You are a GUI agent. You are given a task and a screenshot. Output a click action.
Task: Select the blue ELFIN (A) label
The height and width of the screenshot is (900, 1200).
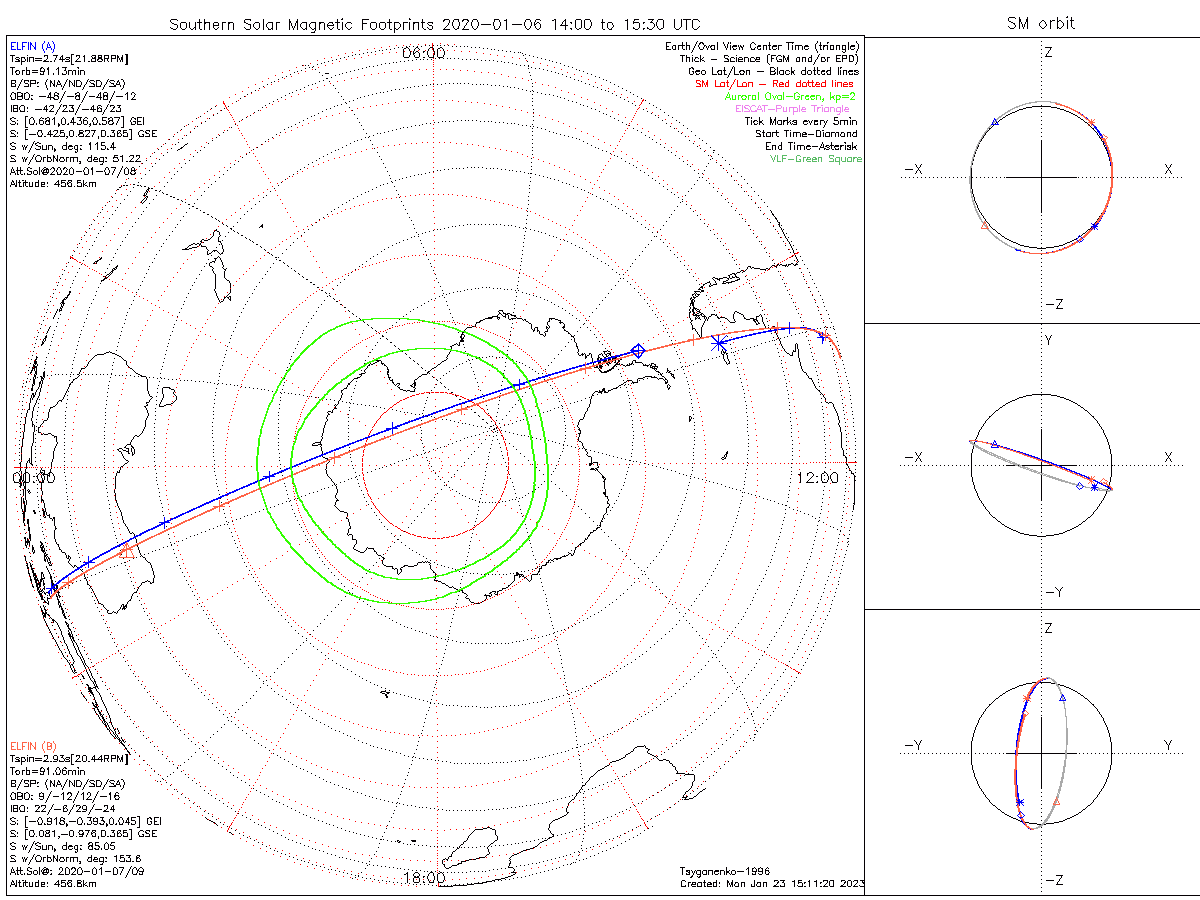coord(32,46)
